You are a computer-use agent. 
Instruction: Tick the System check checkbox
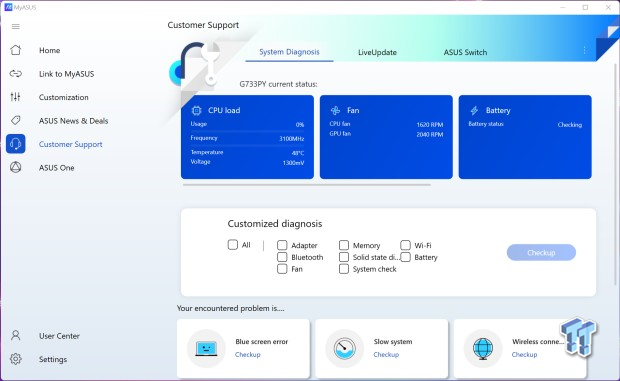tap(344, 269)
